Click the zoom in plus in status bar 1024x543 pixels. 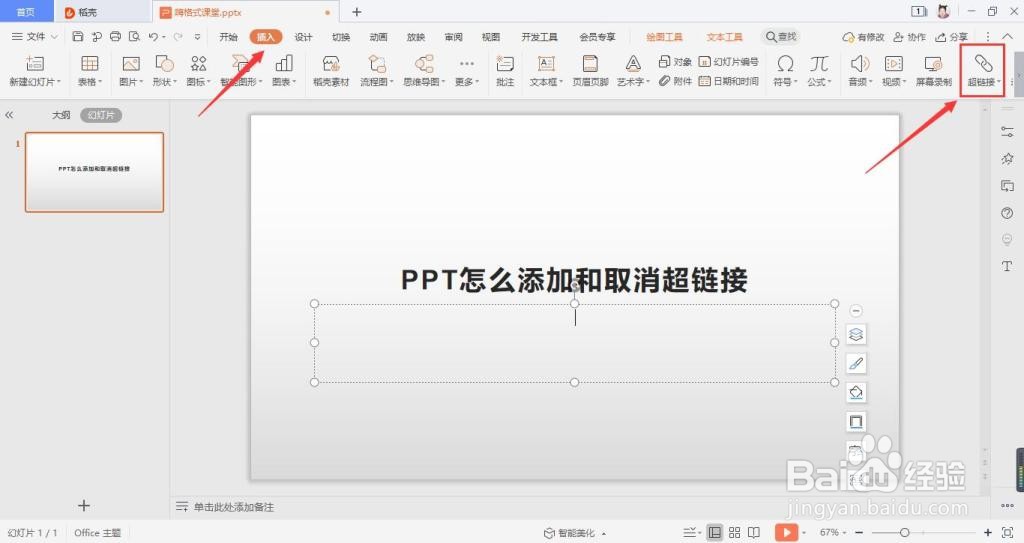(987, 533)
